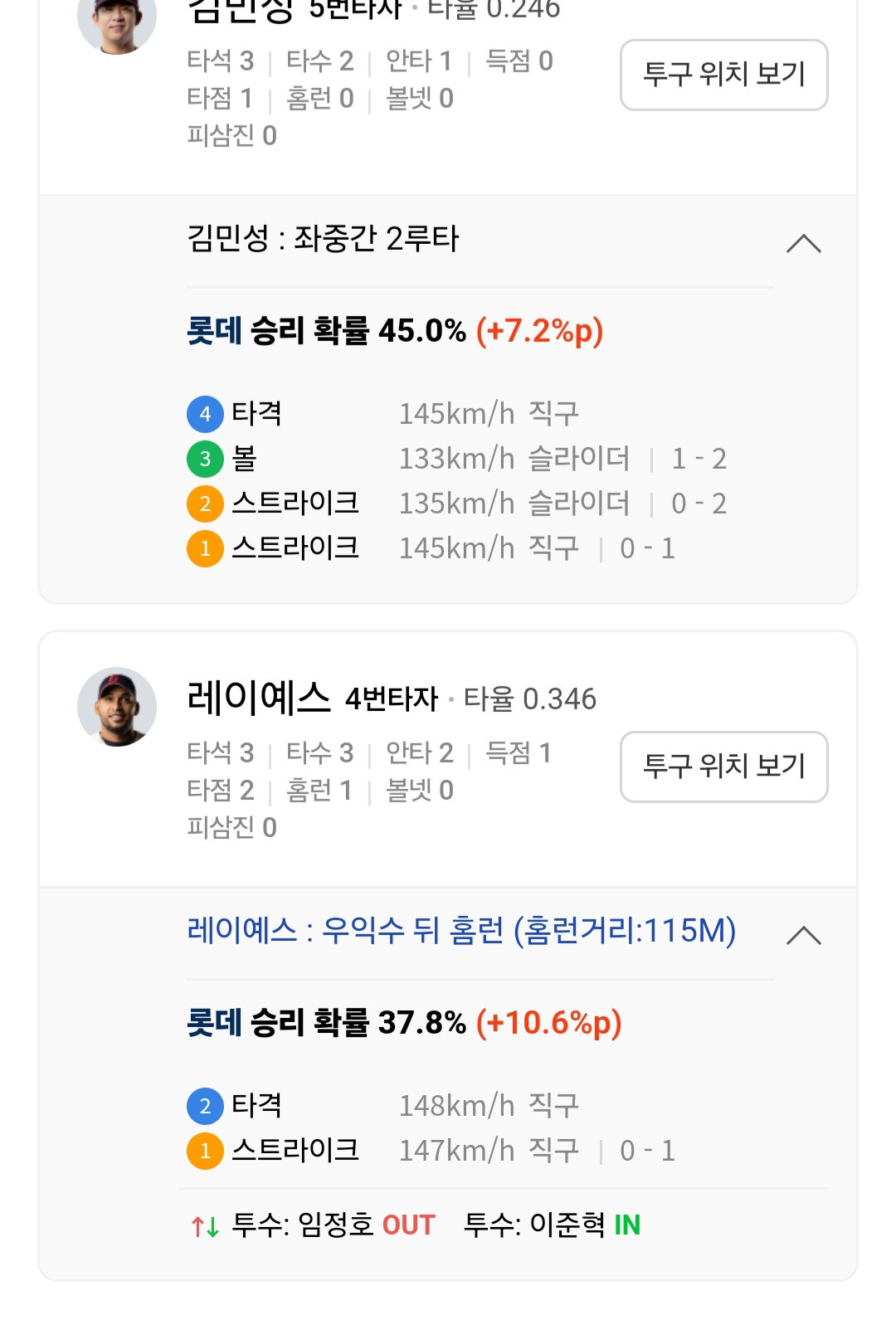Screen dimensions: 896x1344
Task: Collapse the 레이예스 홈런 play details
Action: pos(803,935)
